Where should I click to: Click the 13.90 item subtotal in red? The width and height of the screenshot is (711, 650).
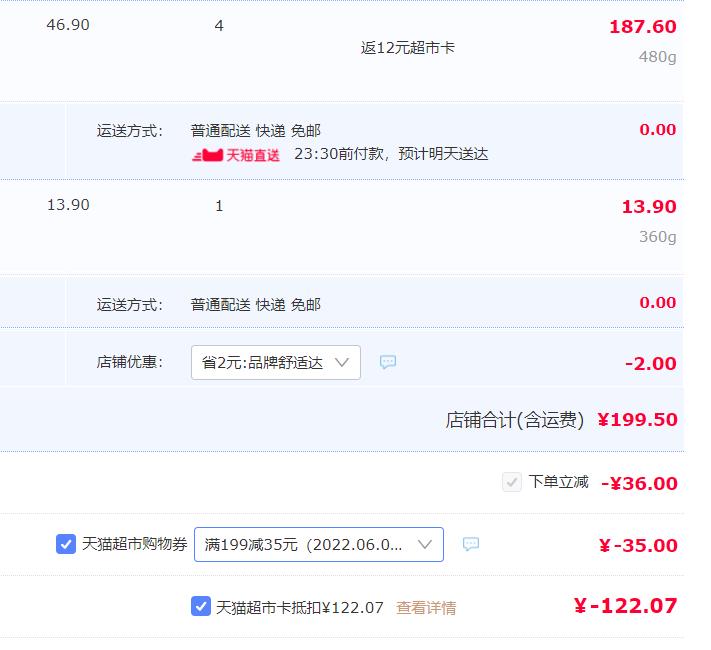click(649, 207)
